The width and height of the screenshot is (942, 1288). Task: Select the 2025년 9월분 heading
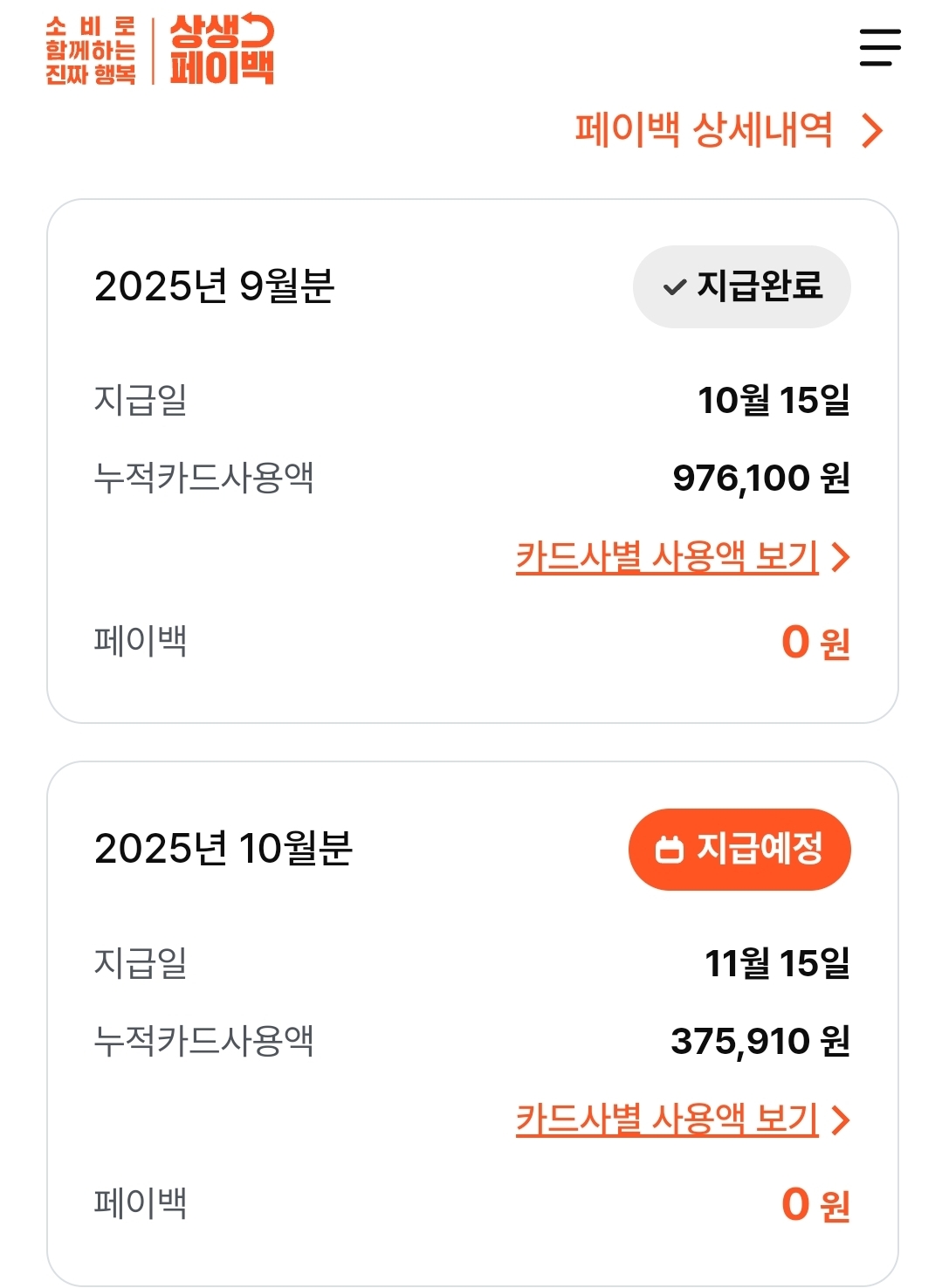215,286
